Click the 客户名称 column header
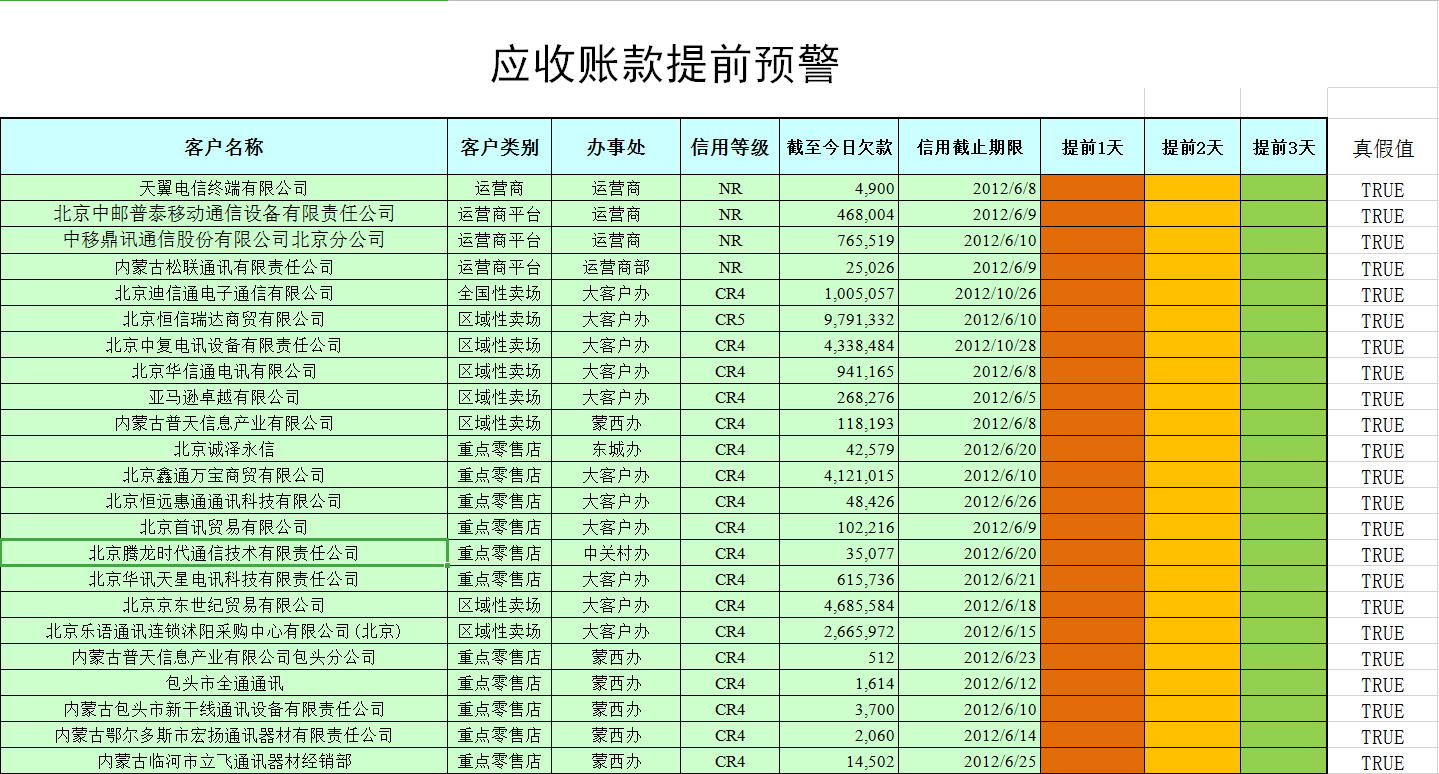The image size is (1439, 774). pyautogui.click(x=222, y=146)
